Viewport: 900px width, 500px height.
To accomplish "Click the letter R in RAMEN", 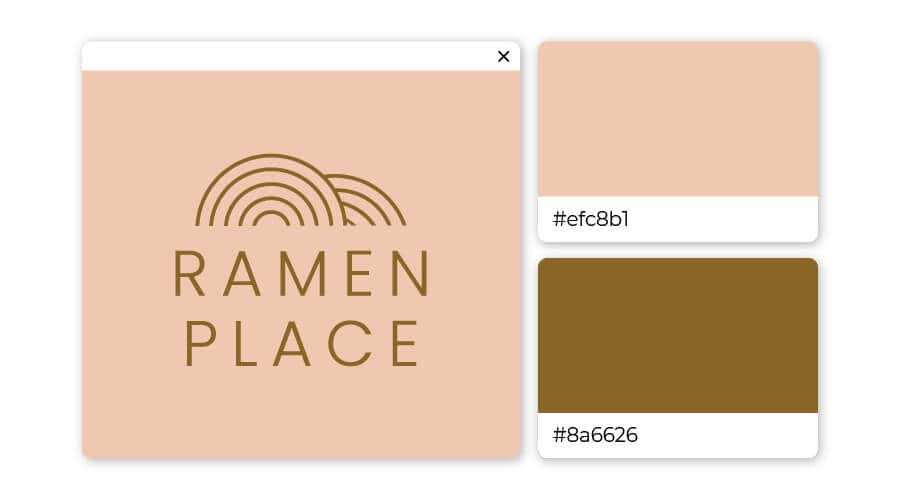I will [189, 274].
